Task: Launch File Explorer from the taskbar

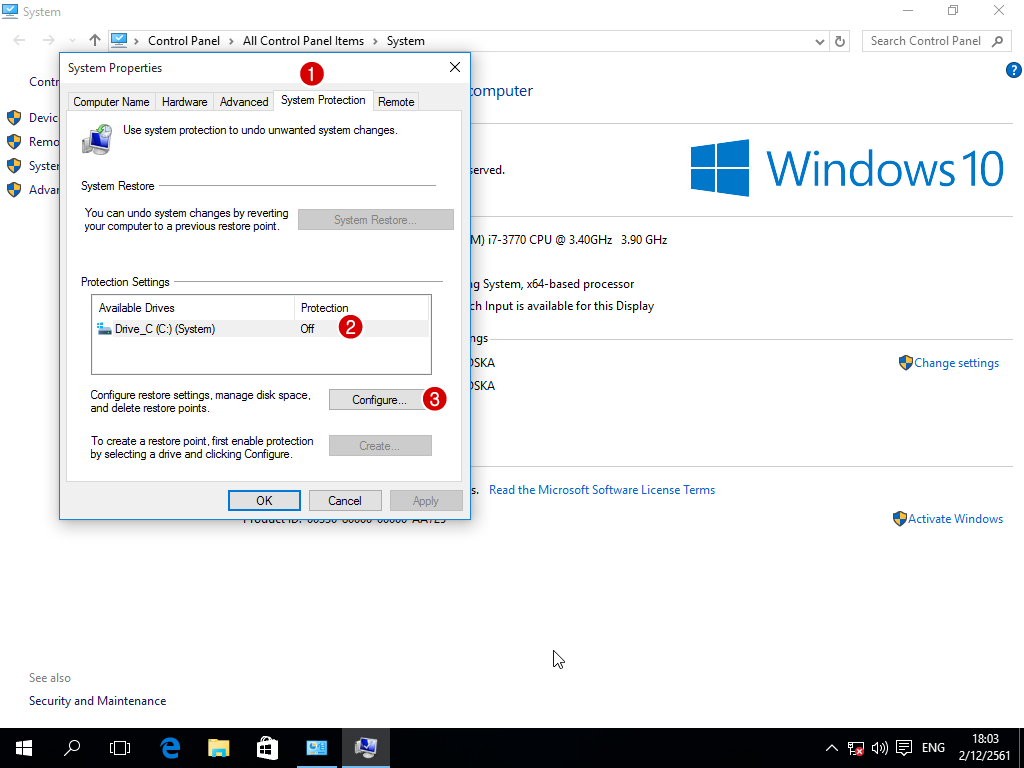Action: [218, 747]
